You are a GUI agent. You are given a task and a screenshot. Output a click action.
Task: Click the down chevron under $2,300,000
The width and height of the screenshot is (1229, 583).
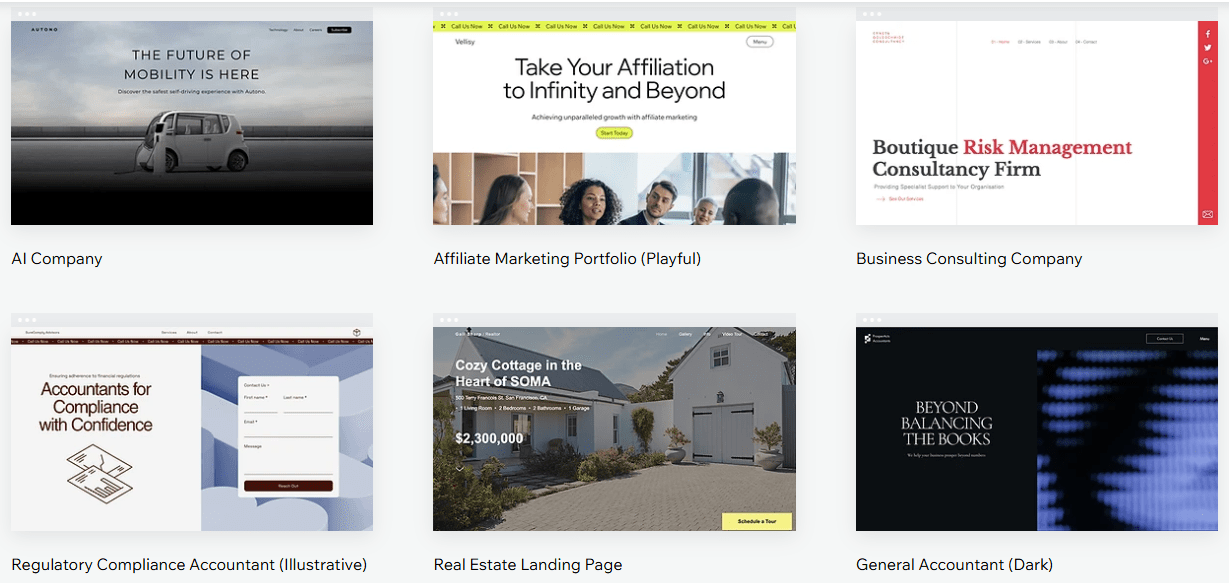click(460, 469)
